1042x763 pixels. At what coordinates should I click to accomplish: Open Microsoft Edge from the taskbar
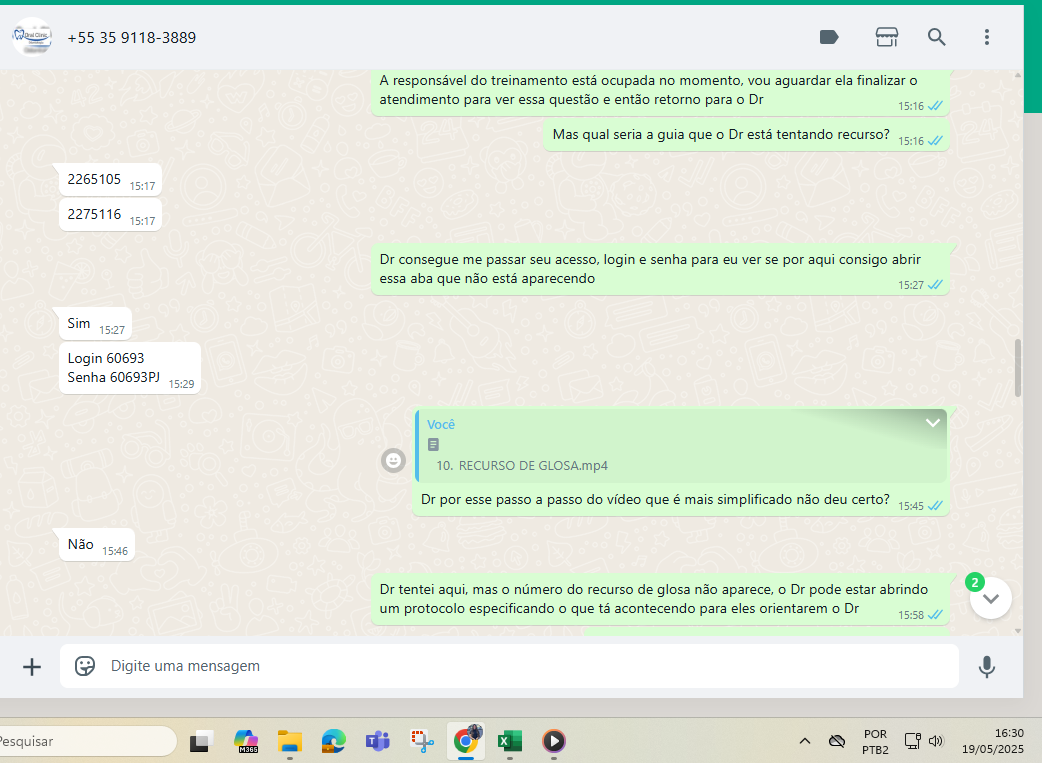334,741
